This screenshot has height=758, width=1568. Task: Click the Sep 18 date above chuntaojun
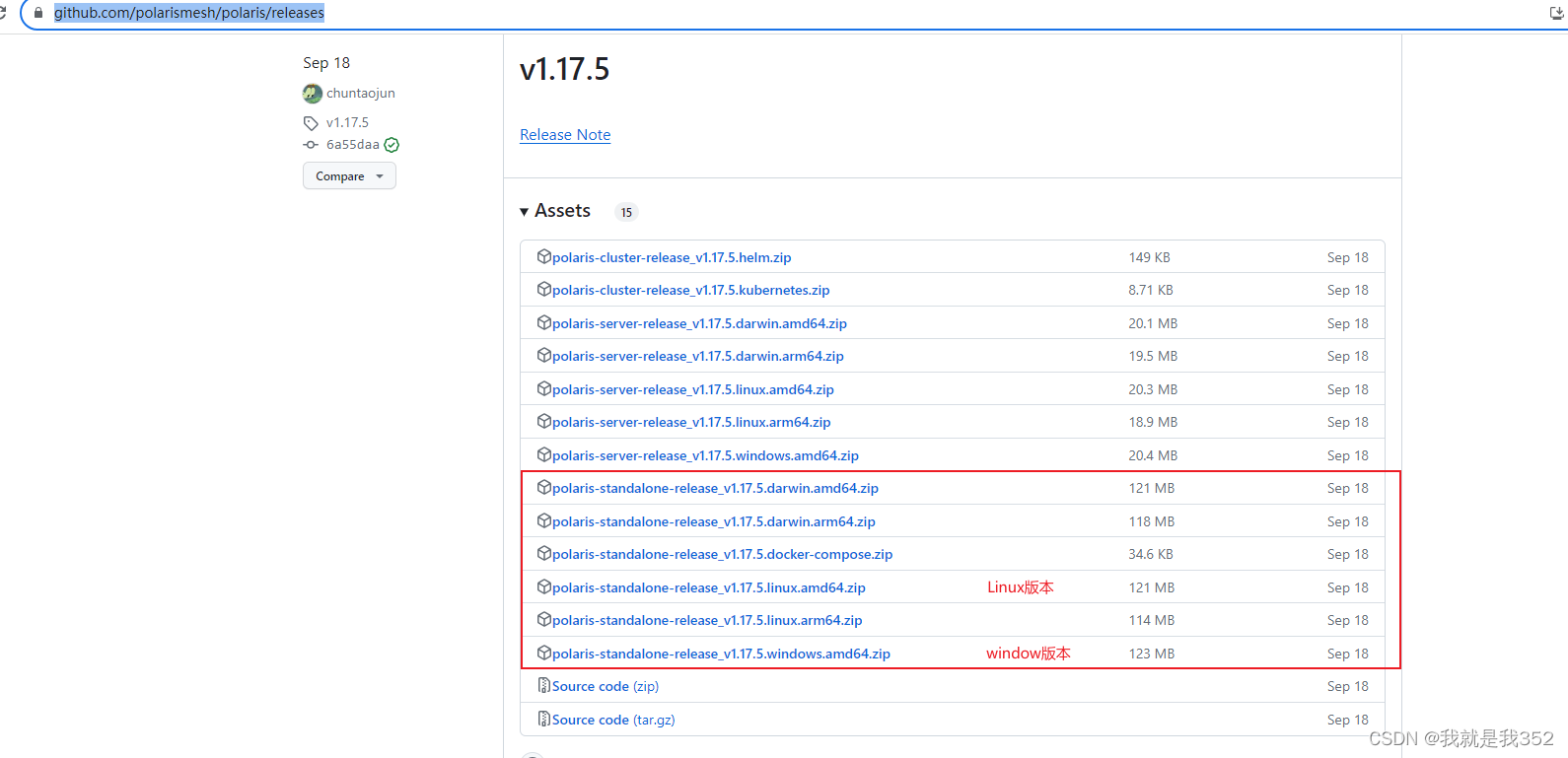326,63
